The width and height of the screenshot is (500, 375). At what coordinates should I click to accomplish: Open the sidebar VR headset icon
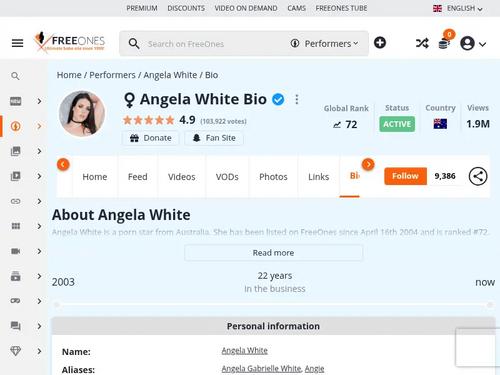click(16, 301)
